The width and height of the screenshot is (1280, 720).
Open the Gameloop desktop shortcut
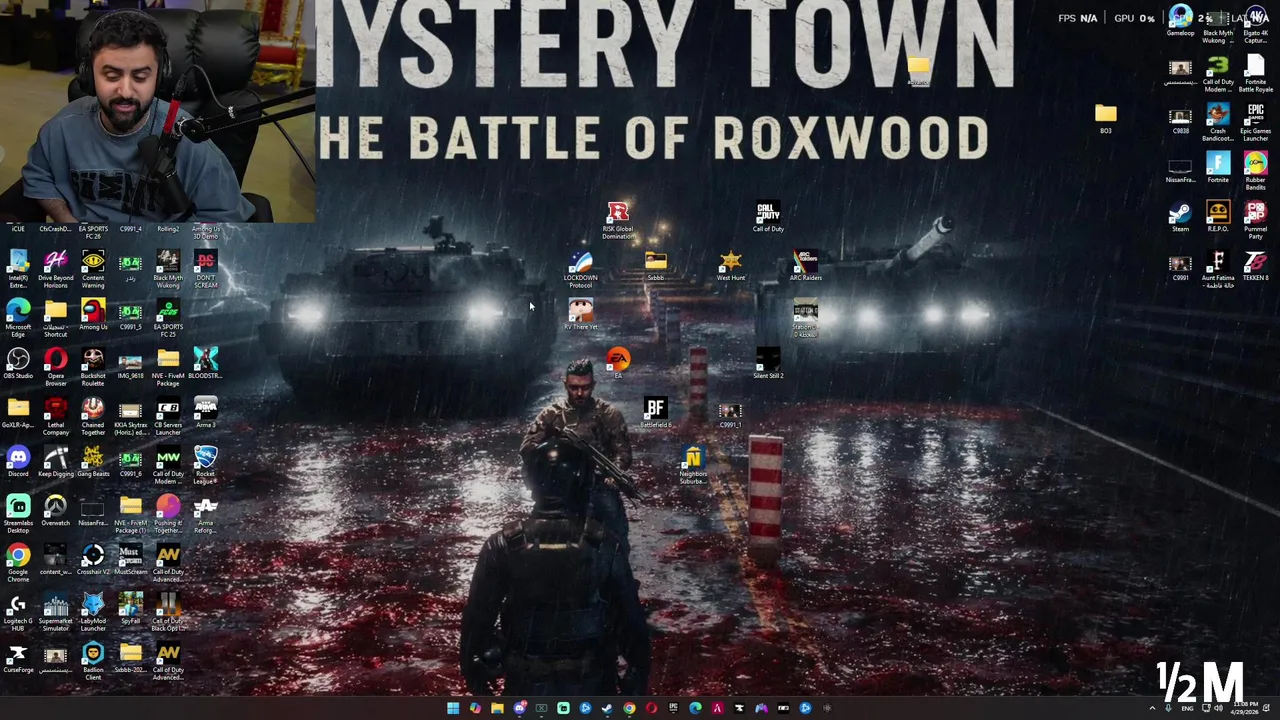[1180, 21]
